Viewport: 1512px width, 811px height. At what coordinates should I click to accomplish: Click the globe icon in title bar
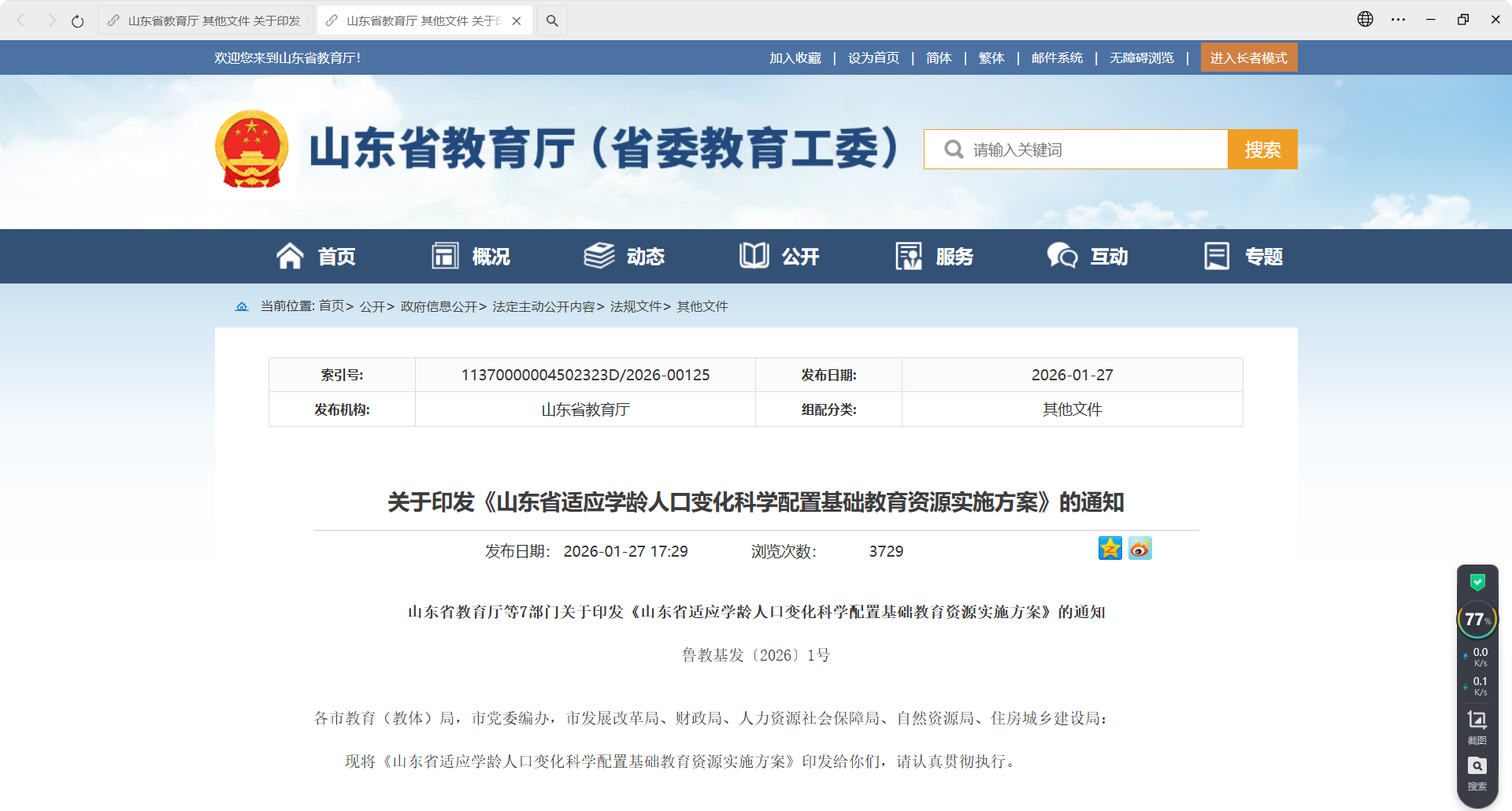point(1366,20)
